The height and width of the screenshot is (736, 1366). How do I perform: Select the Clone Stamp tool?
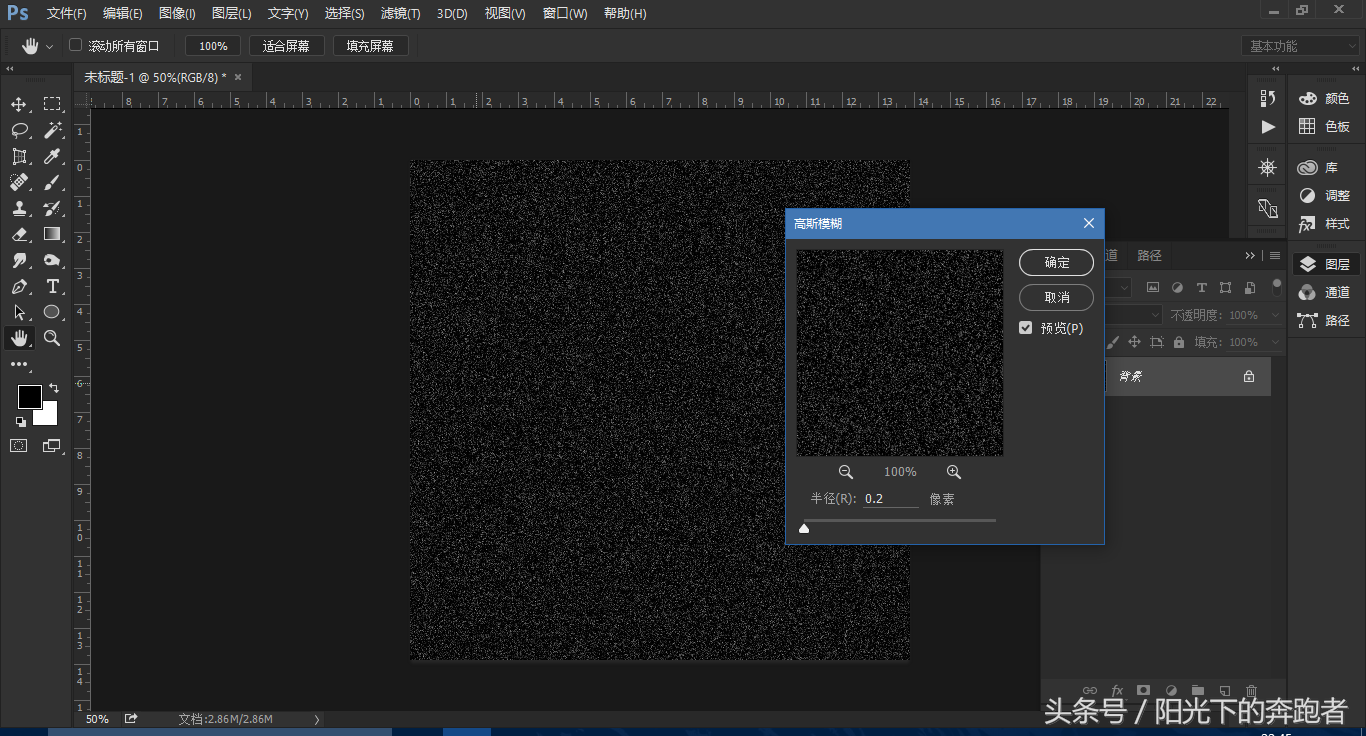(x=19, y=208)
